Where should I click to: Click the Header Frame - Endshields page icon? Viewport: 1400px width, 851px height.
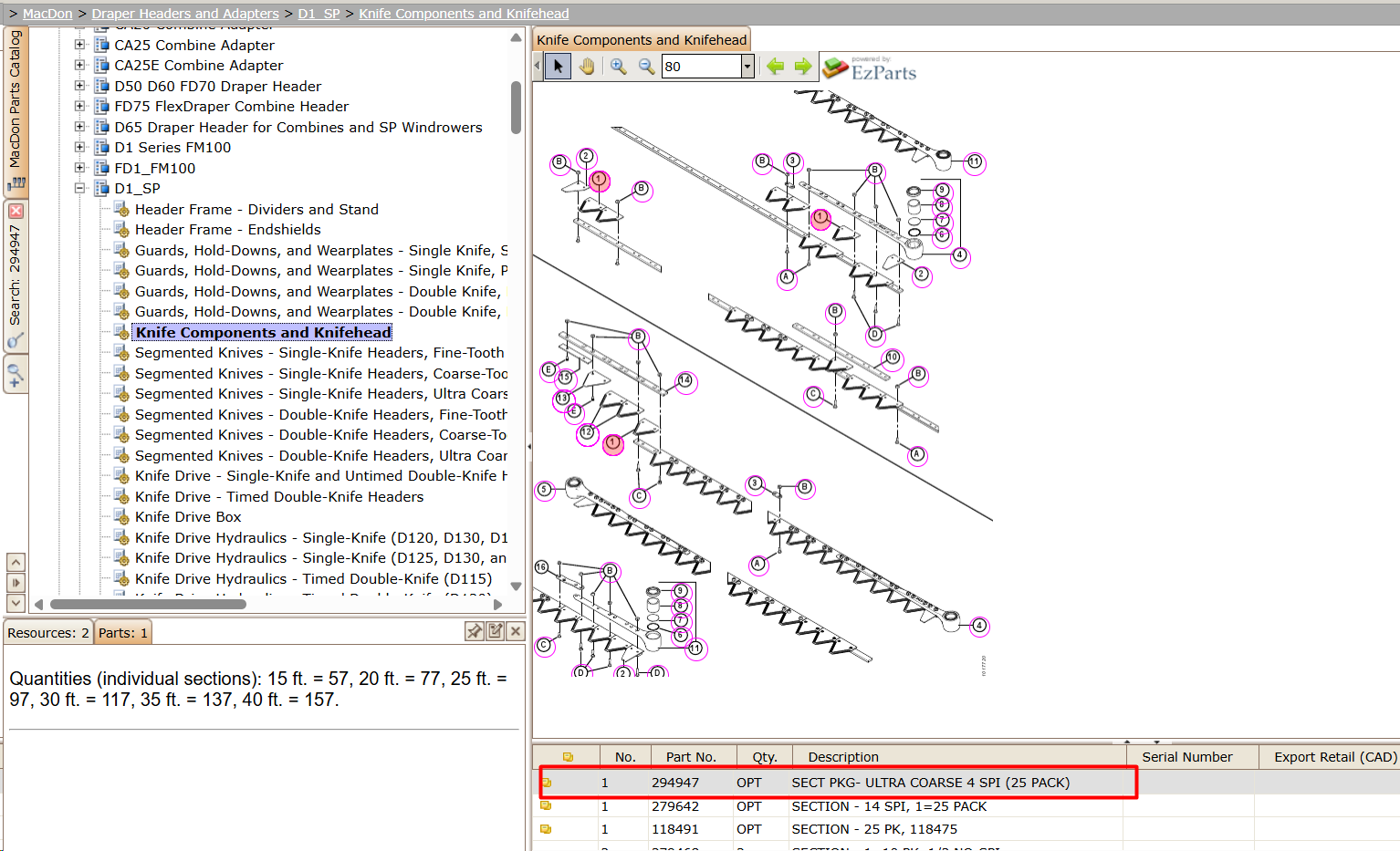click(121, 230)
